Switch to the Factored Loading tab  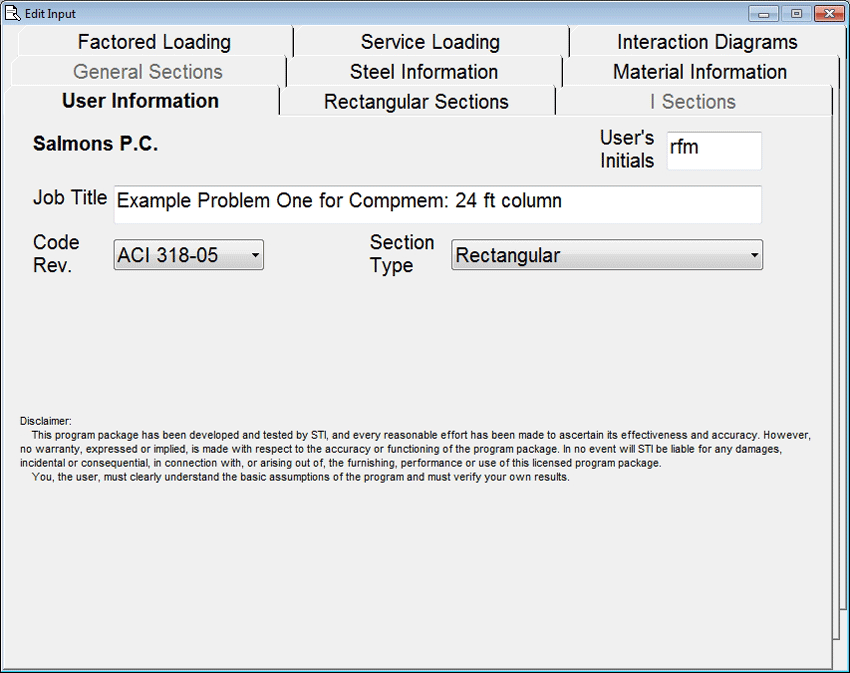click(x=154, y=42)
